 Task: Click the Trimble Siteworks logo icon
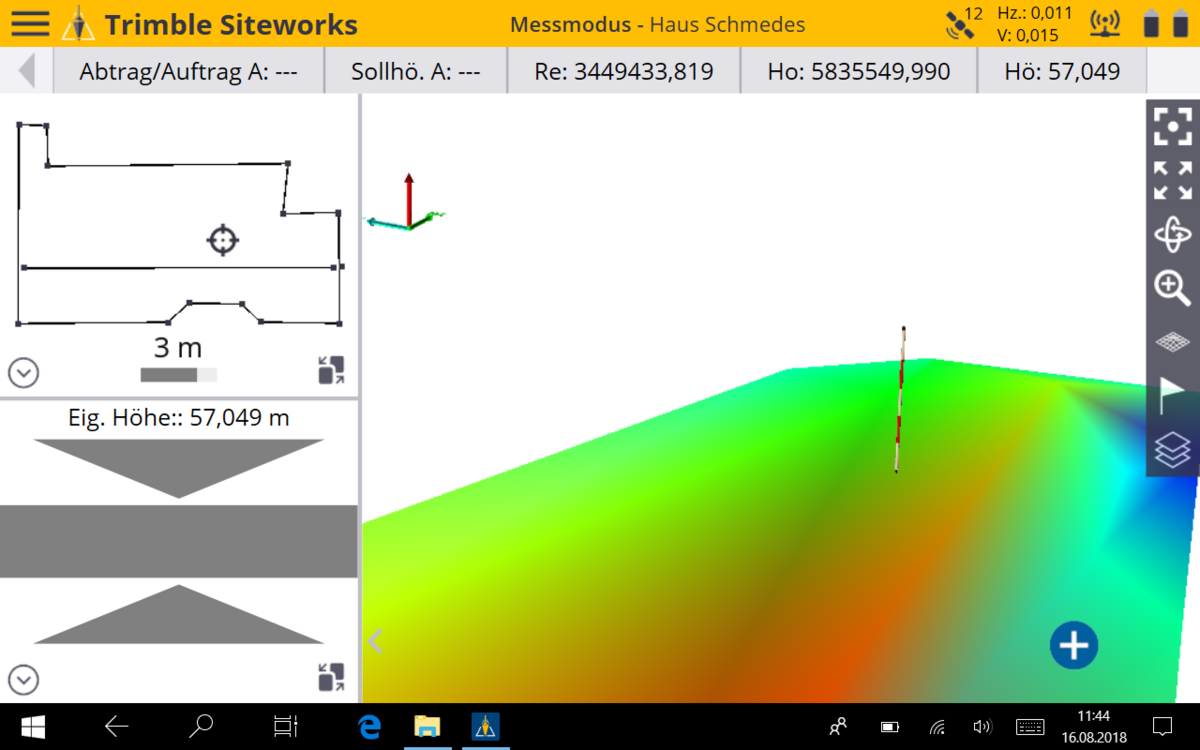(78, 23)
